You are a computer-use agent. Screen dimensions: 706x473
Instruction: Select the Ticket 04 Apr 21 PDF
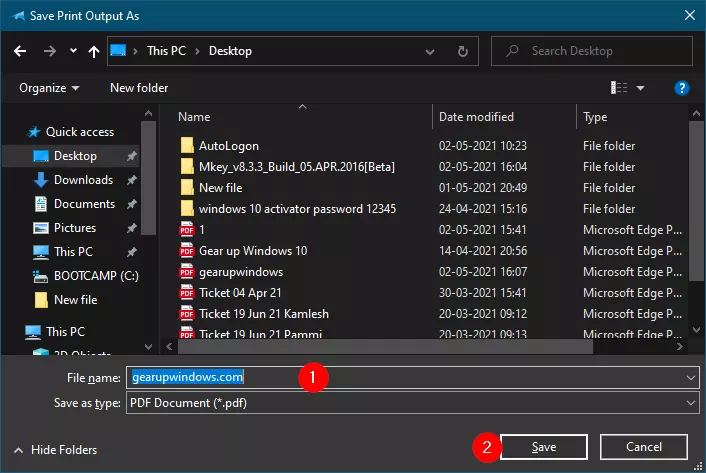(240, 293)
